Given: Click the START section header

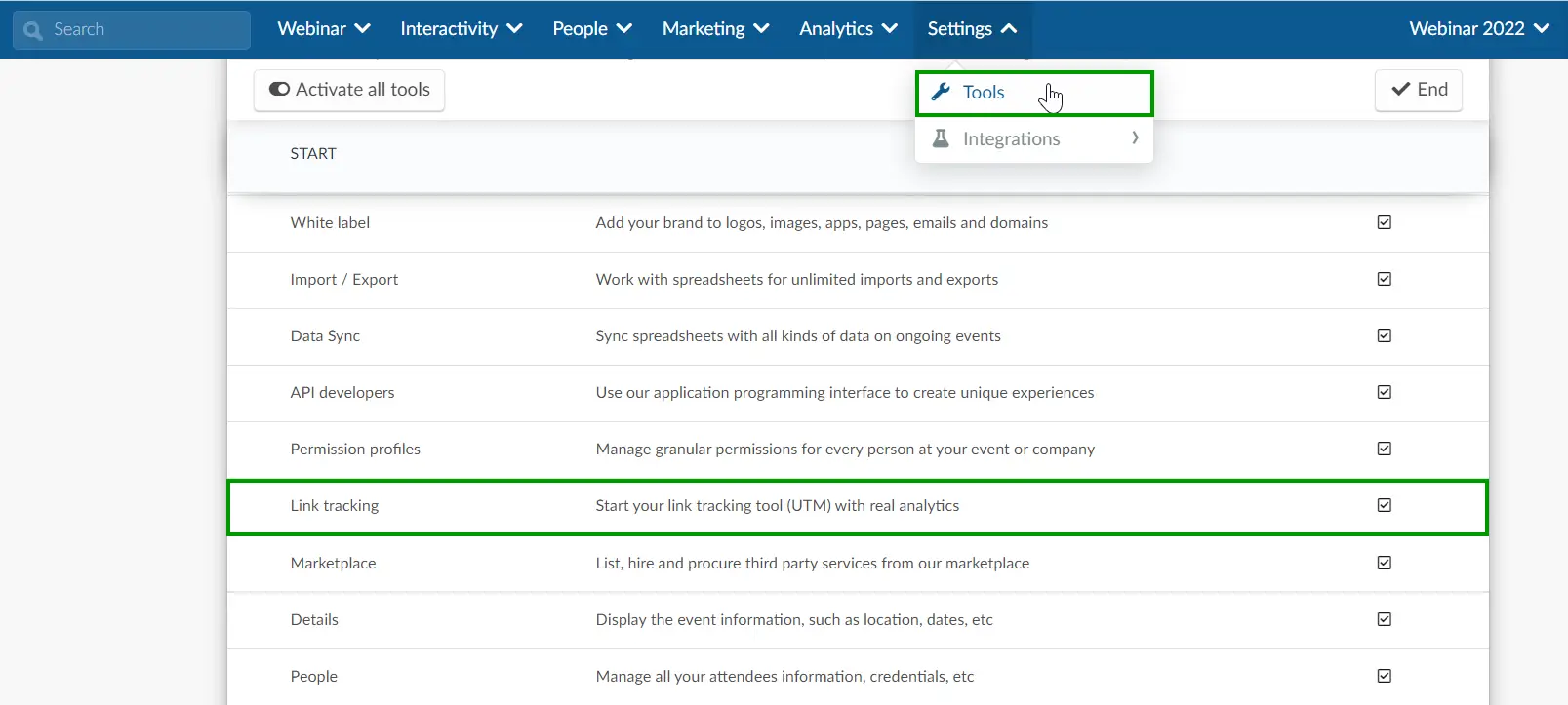Looking at the screenshot, I should tap(313, 154).
